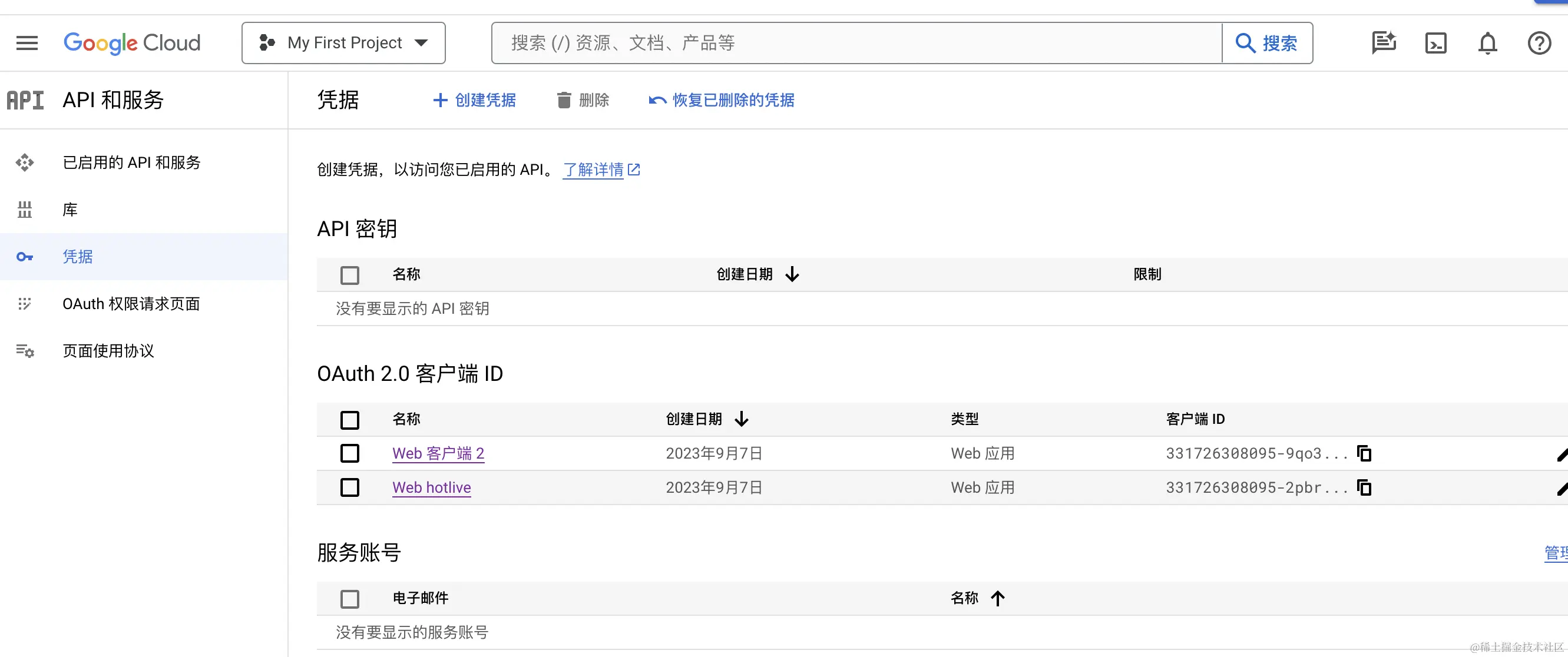Open the help question mark menu
This screenshot has height=657, width=1568.
(1539, 43)
